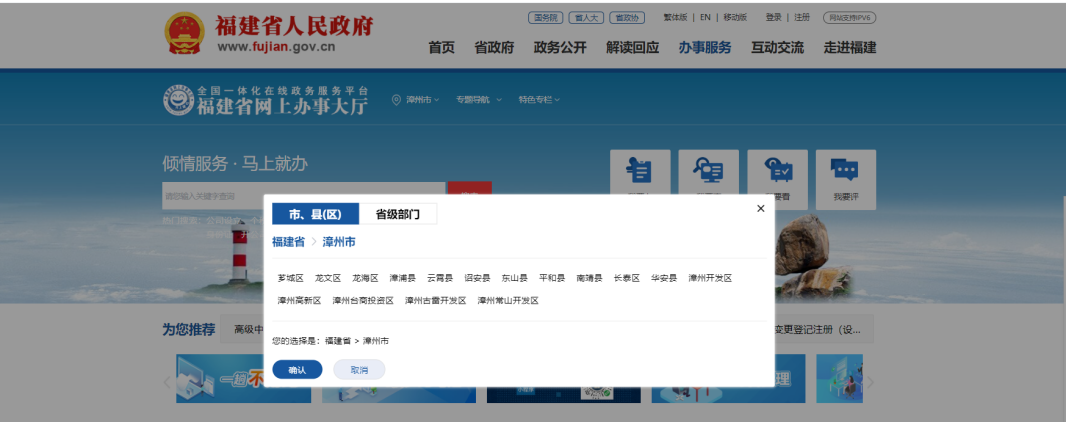Viewport: 1066px width, 422px height.
Task: Switch to the 市、县(区) tab
Action: tap(315, 214)
